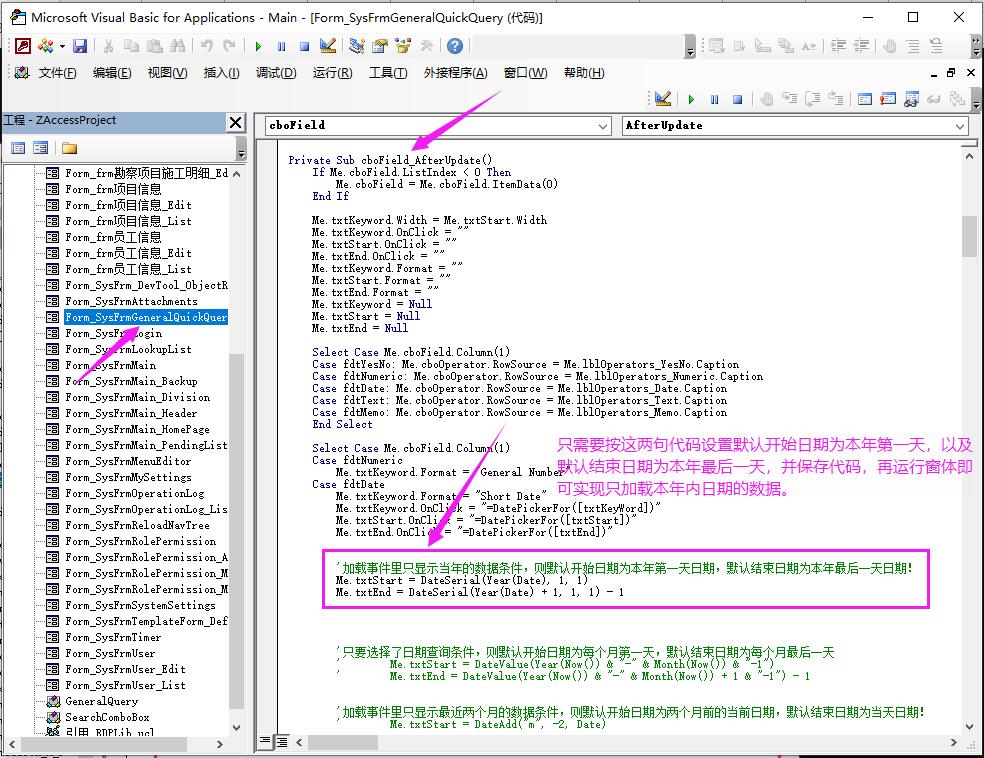Click View Code icon in project panel
Screen dimensions: 984x758
pyautogui.click(x=18, y=148)
